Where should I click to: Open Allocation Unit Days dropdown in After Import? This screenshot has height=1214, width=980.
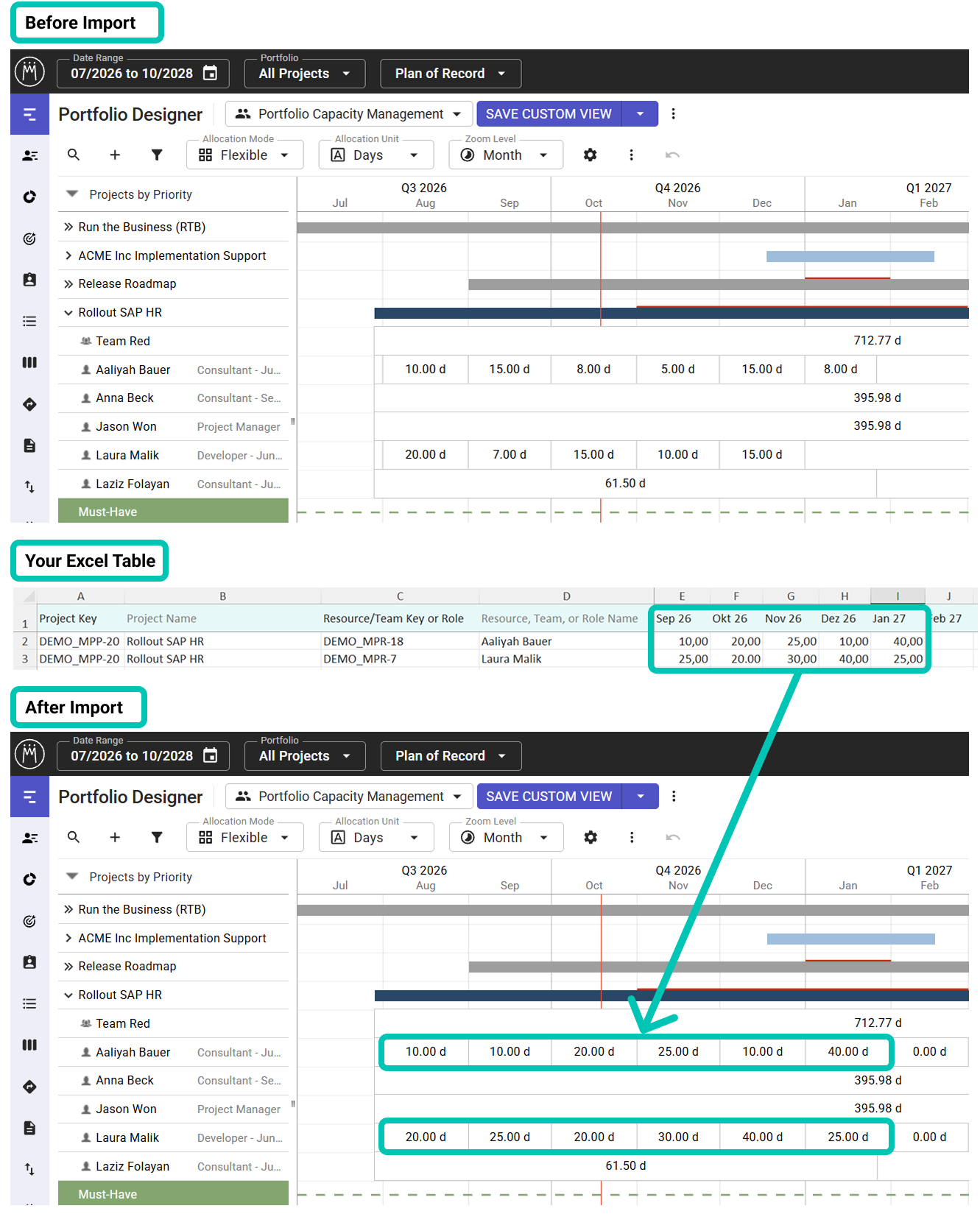(376, 837)
